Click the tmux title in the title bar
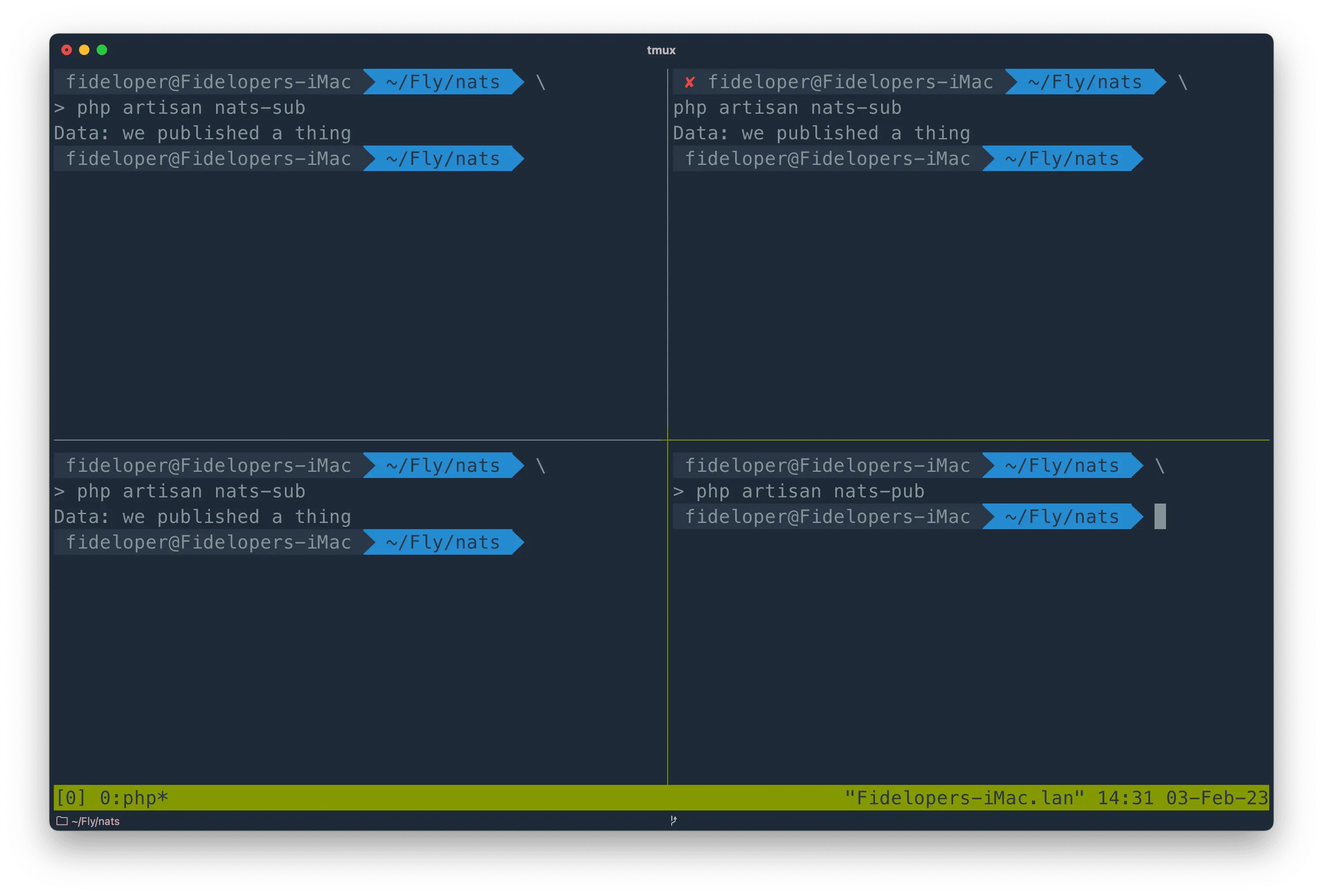The image size is (1323, 896). (x=661, y=50)
